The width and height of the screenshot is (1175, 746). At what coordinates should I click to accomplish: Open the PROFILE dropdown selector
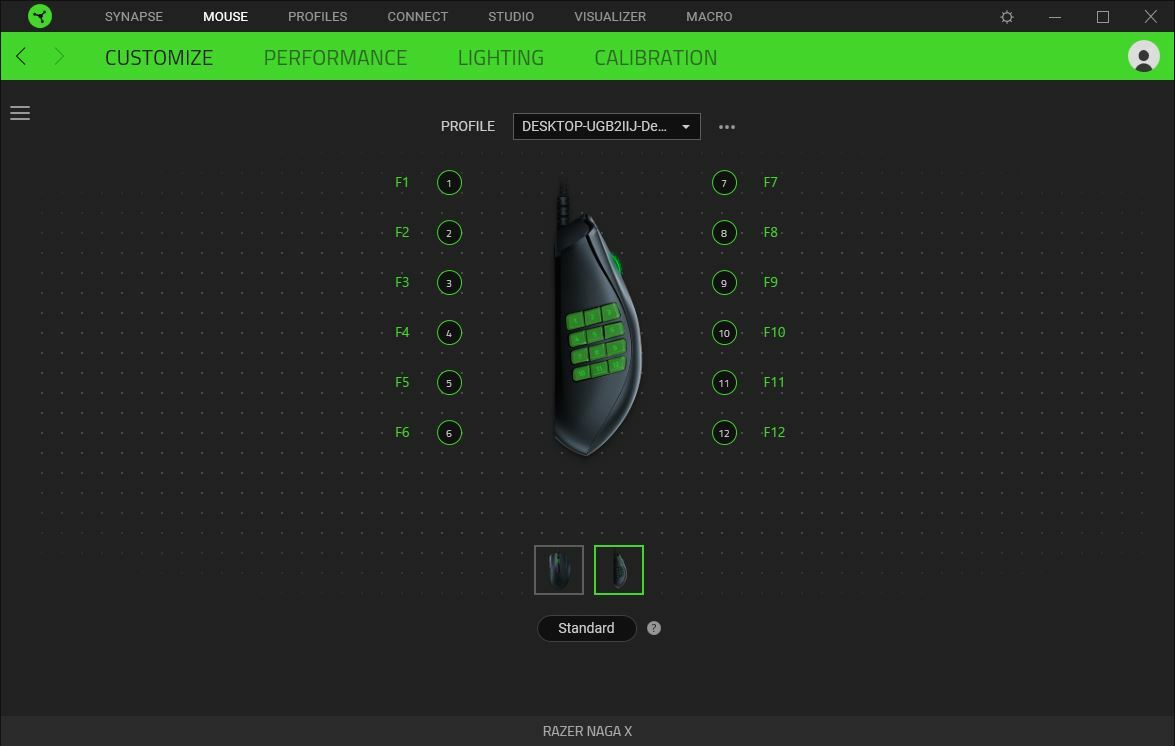[x=606, y=126]
